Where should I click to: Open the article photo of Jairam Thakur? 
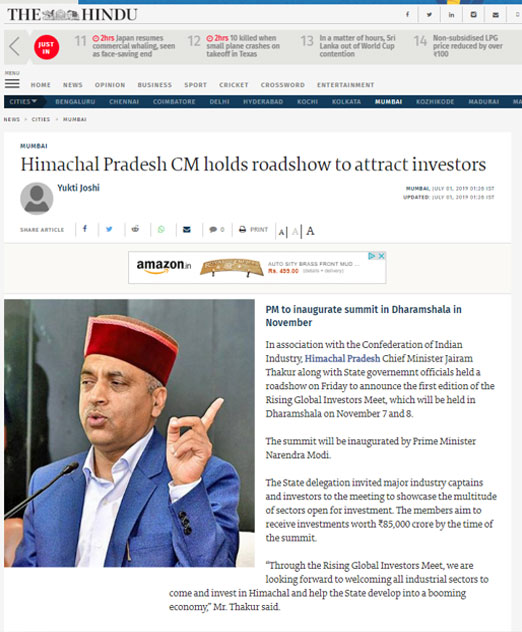coord(129,433)
